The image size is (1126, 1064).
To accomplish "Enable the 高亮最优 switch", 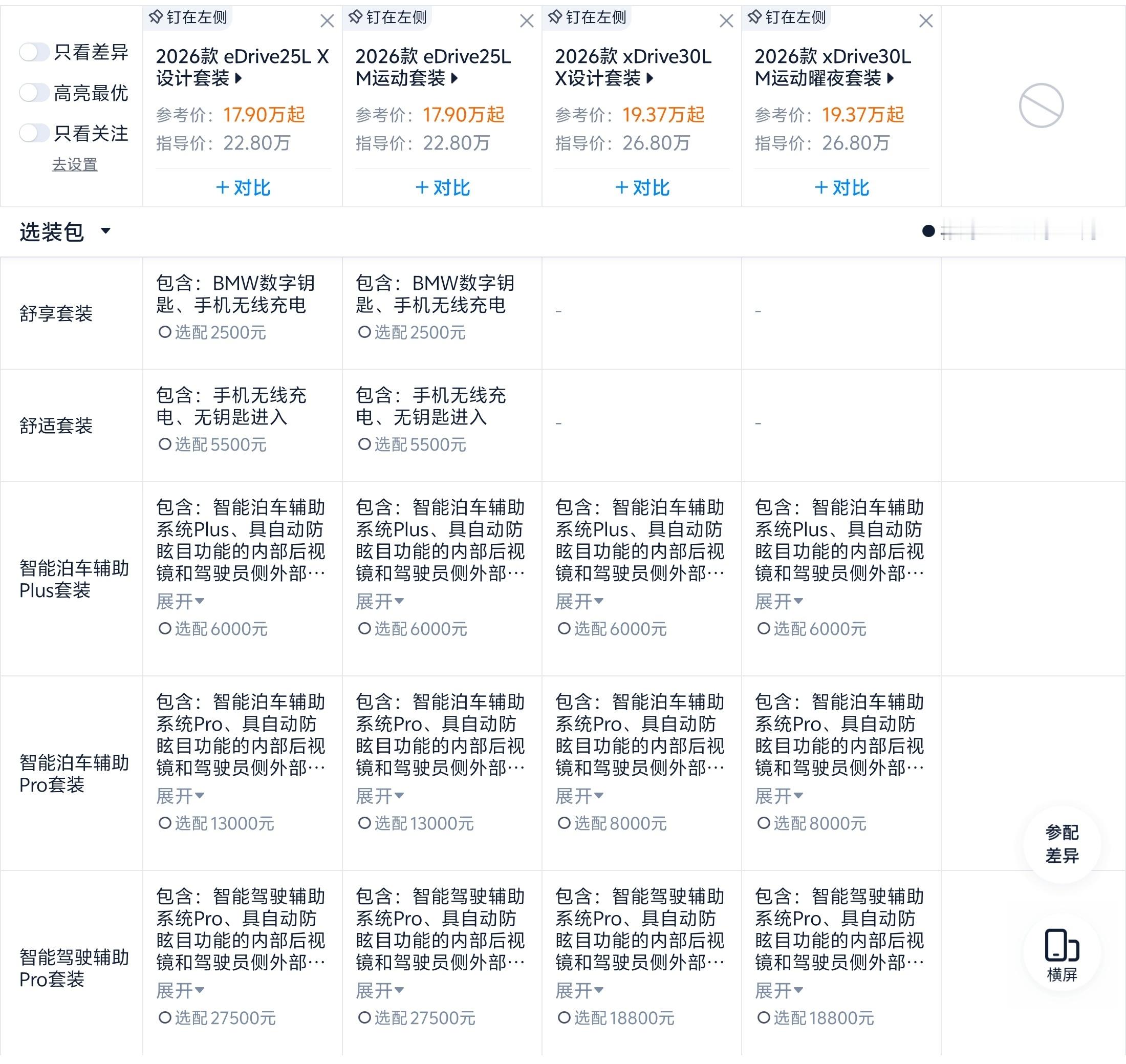I will point(34,93).
